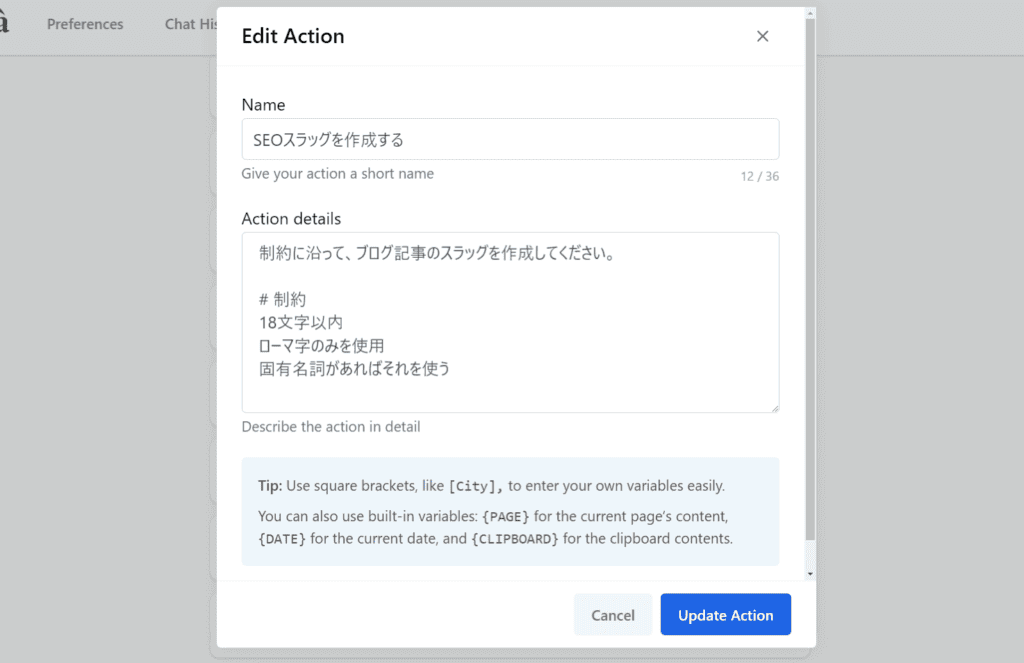
Task: Click the Name input field
Action: [510, 139]
